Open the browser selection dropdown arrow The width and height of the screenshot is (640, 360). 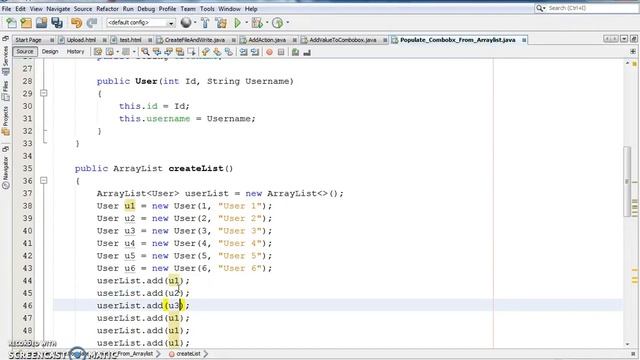195,23
